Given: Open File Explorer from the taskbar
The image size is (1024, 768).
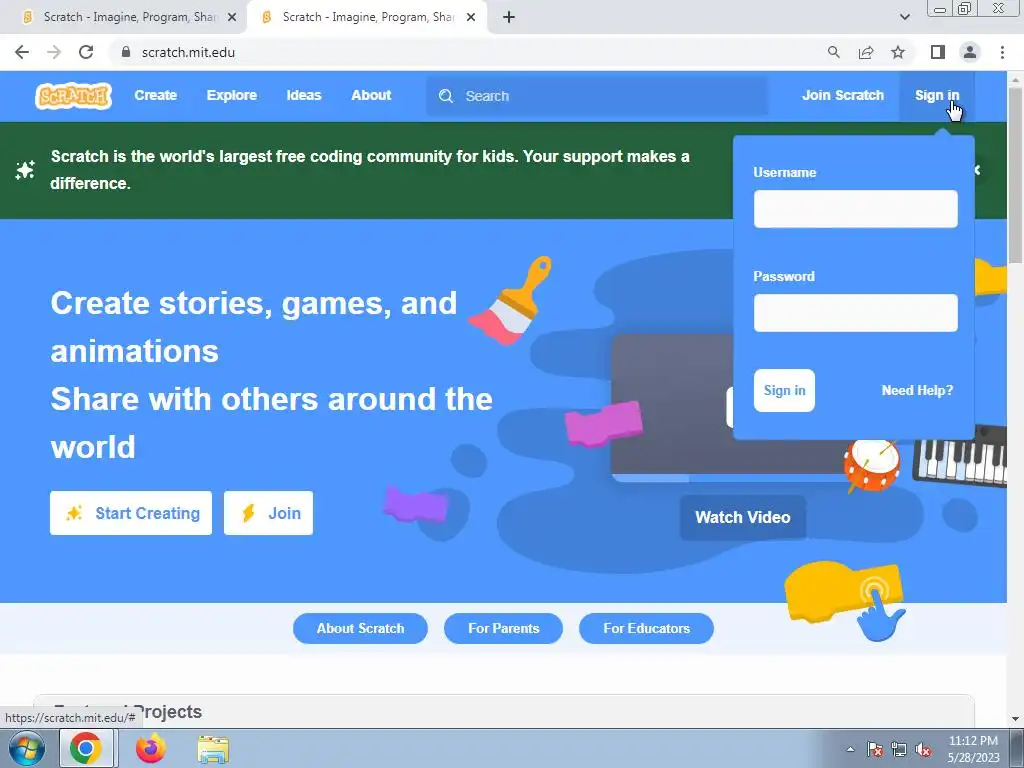Looking at the screenshot, I should click(213, 749).
